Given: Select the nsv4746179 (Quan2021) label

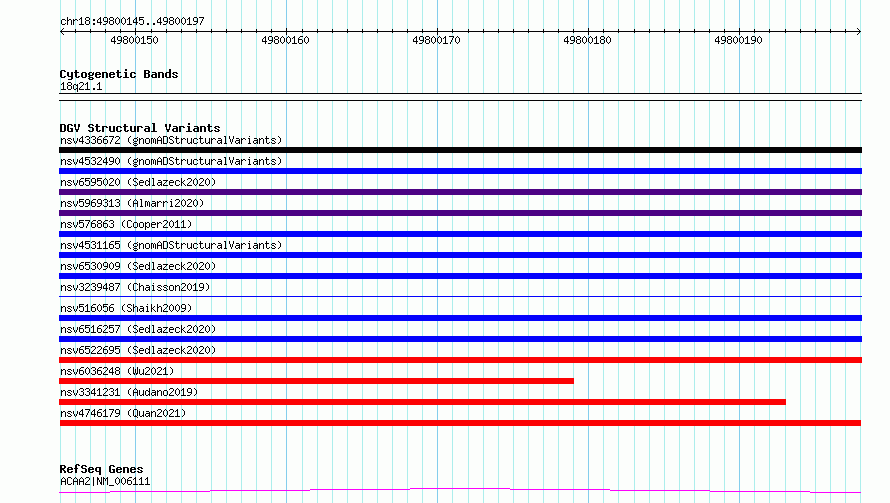Looking at the screenshot, I should pyautogui.click(x=123, y=413).
